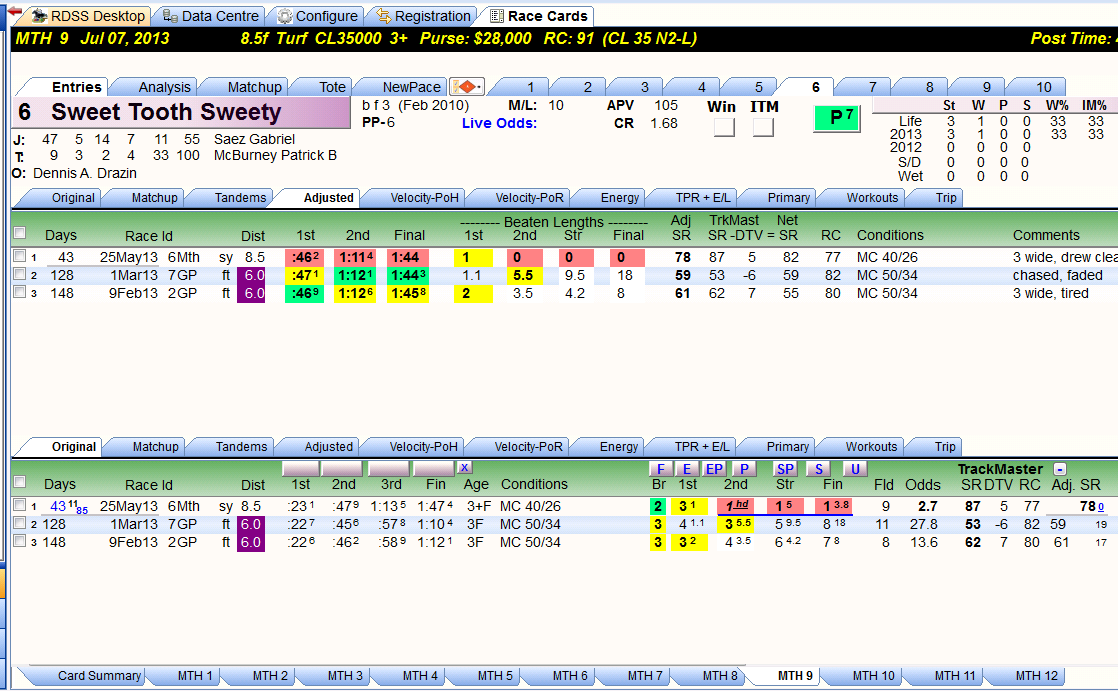Click the green P7 button
This screenshot has width=1118, height=691.
pos(837,118)
